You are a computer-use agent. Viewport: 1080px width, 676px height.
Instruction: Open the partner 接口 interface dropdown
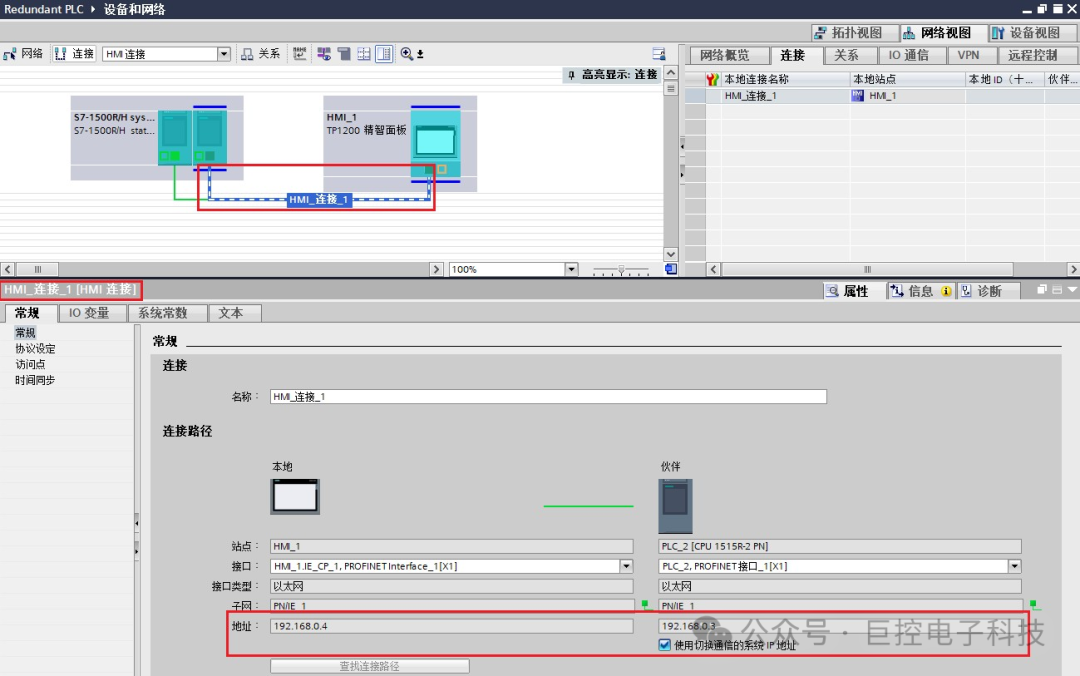point(1015,566)
